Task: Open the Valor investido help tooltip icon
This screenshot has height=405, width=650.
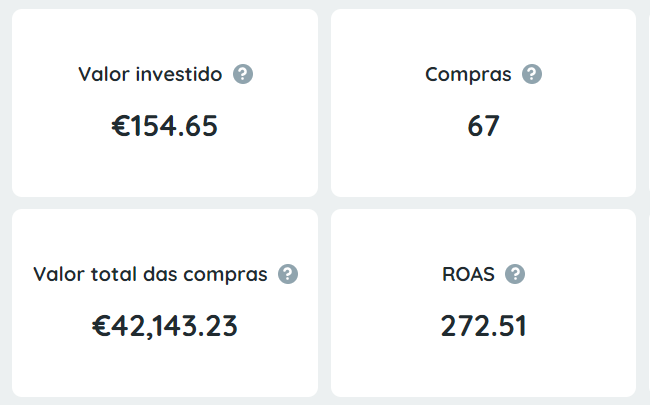Action: point(243,74)
